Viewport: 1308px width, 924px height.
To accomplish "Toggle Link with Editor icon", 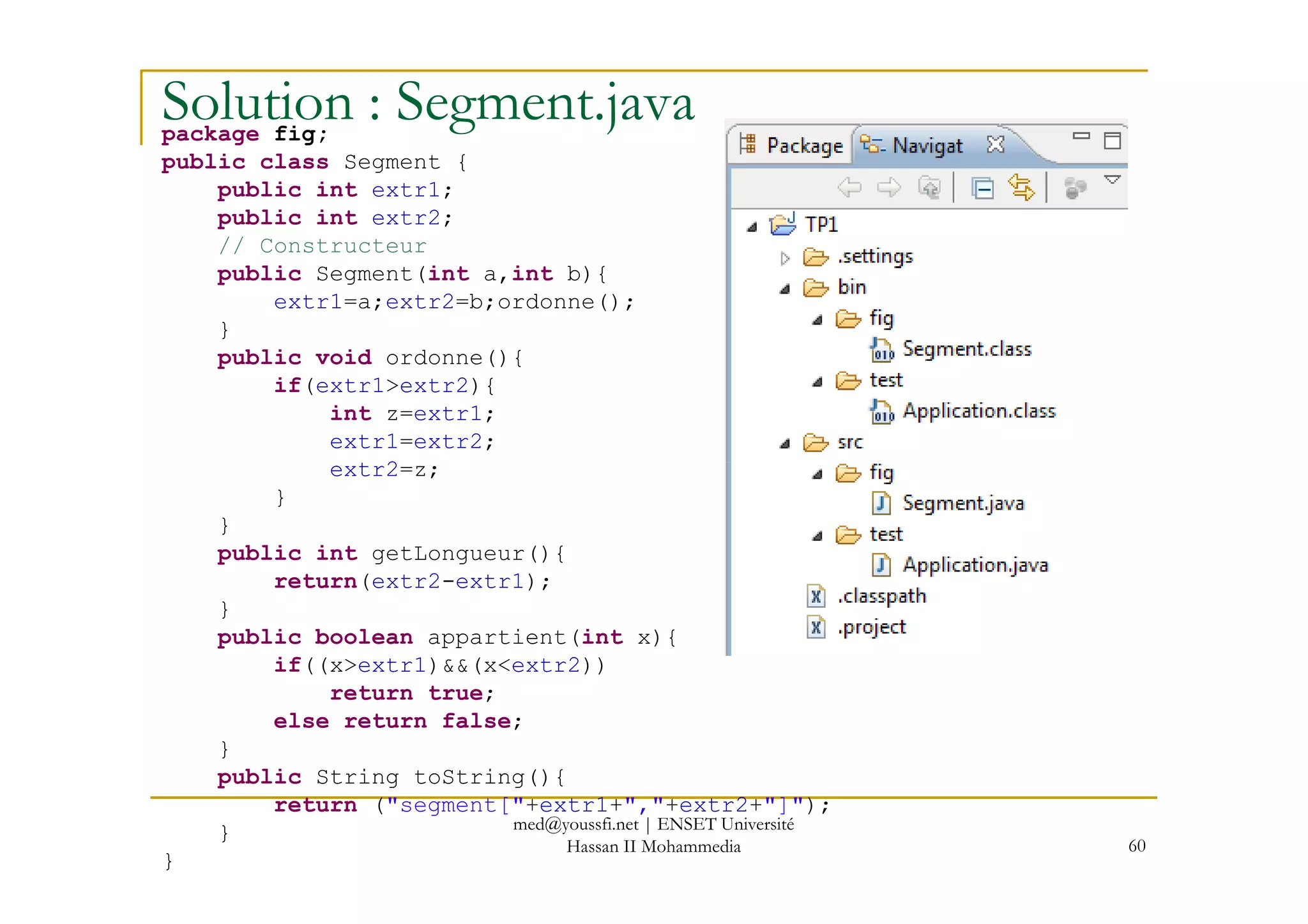I will pyautogui.click(x=1021, y=188).
